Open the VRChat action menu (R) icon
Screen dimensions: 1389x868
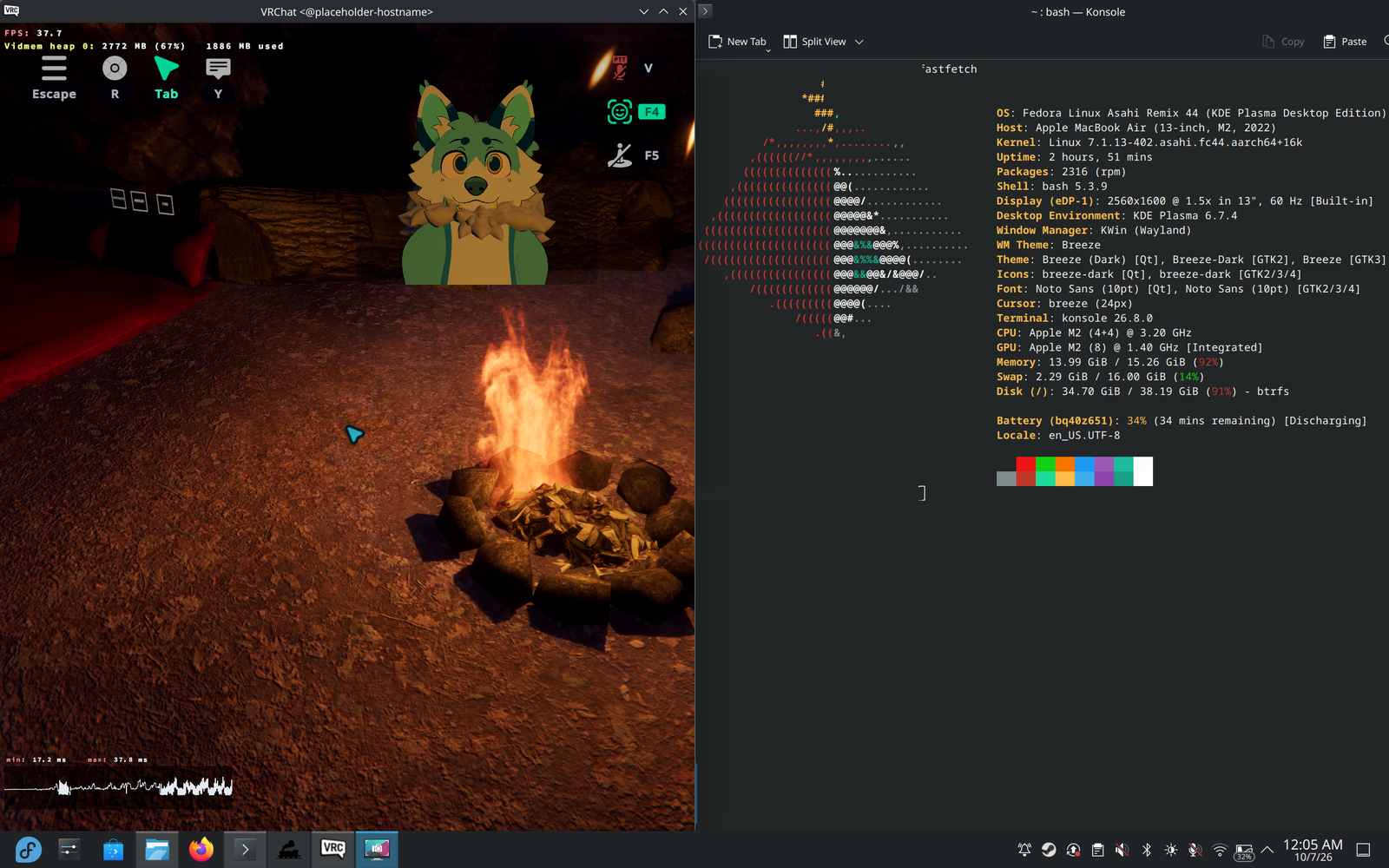click(x=115, y=68)
